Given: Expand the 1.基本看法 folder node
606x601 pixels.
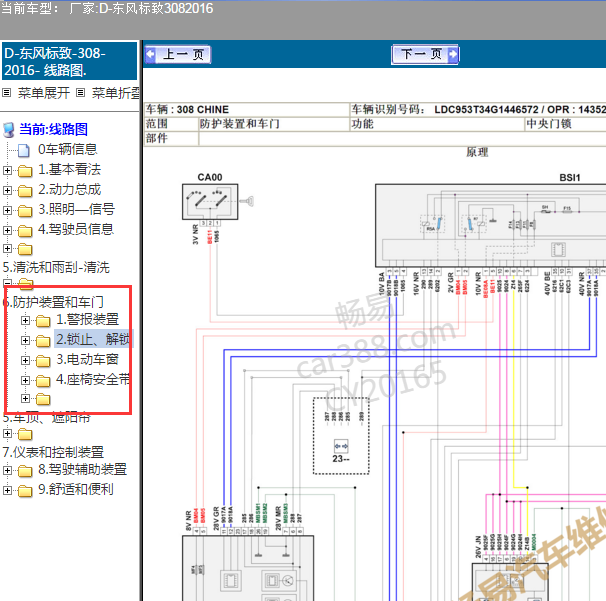Looking at the screenshot, I should [x=7, y=170].
